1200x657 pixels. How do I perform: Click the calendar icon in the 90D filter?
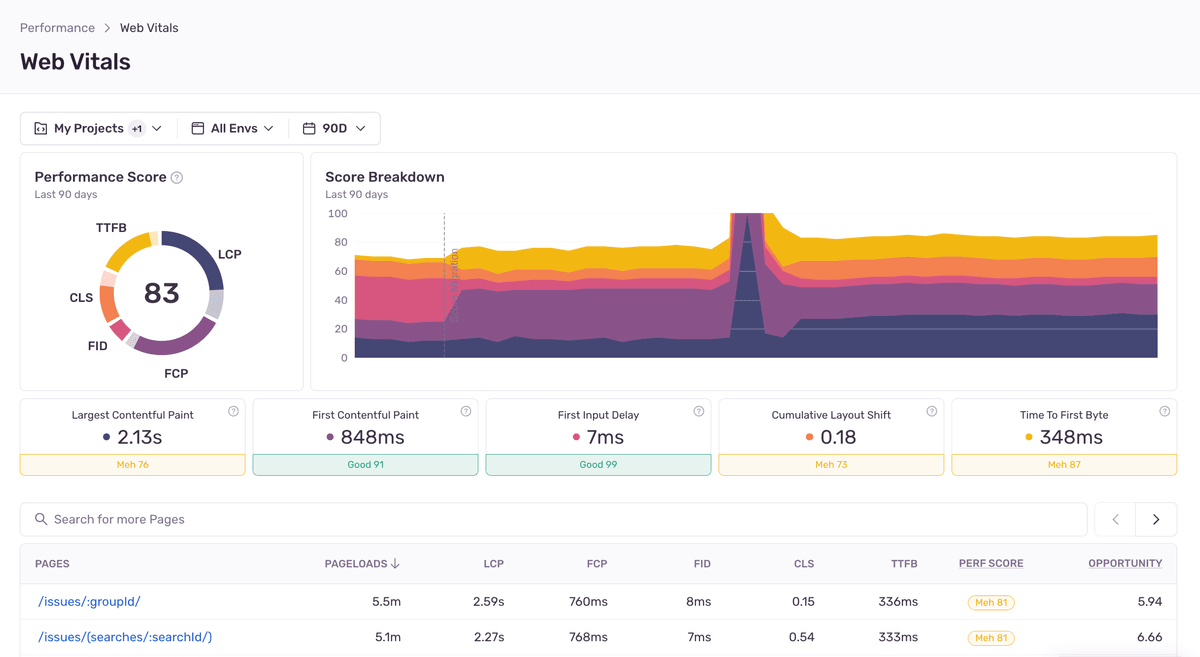(308, 128)
